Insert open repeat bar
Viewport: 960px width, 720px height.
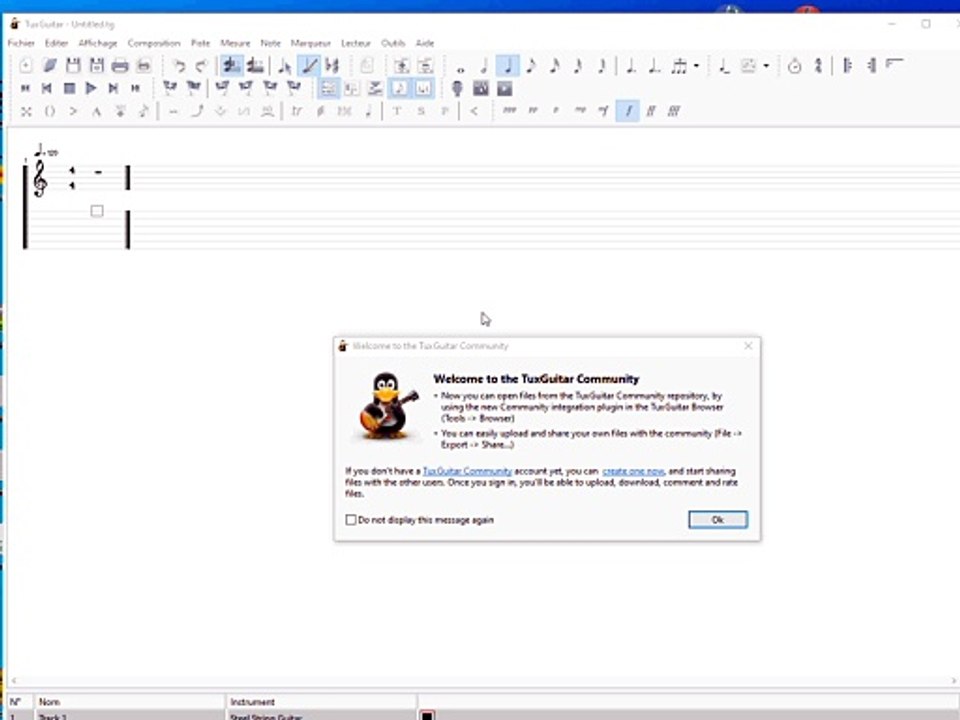click(x=847, y=66)
